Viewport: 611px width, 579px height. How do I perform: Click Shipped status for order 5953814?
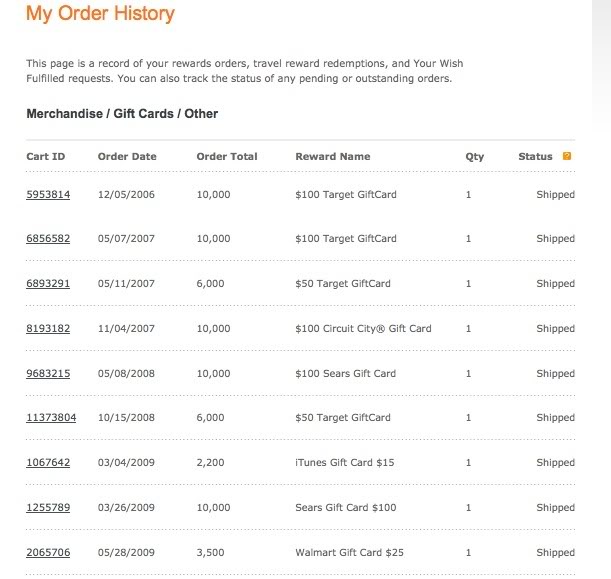click(x=555, y=194)
